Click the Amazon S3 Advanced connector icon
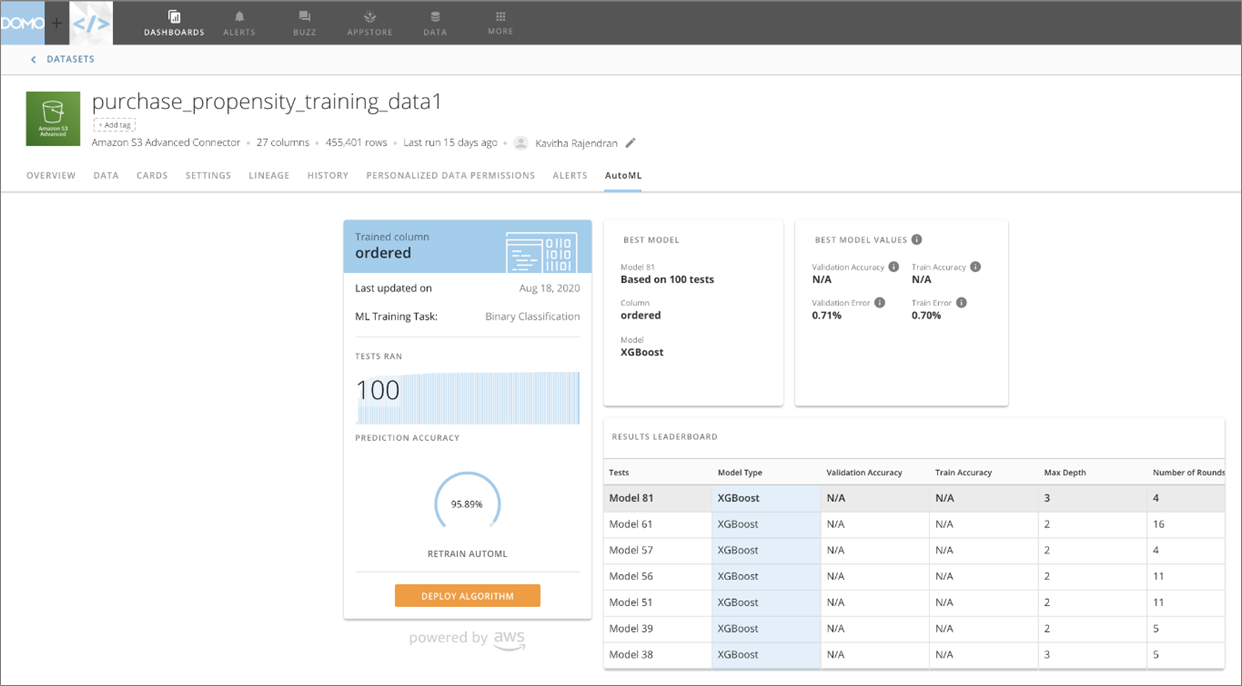1242x686 pixels. pyautogui.click(x=52, y=119)
